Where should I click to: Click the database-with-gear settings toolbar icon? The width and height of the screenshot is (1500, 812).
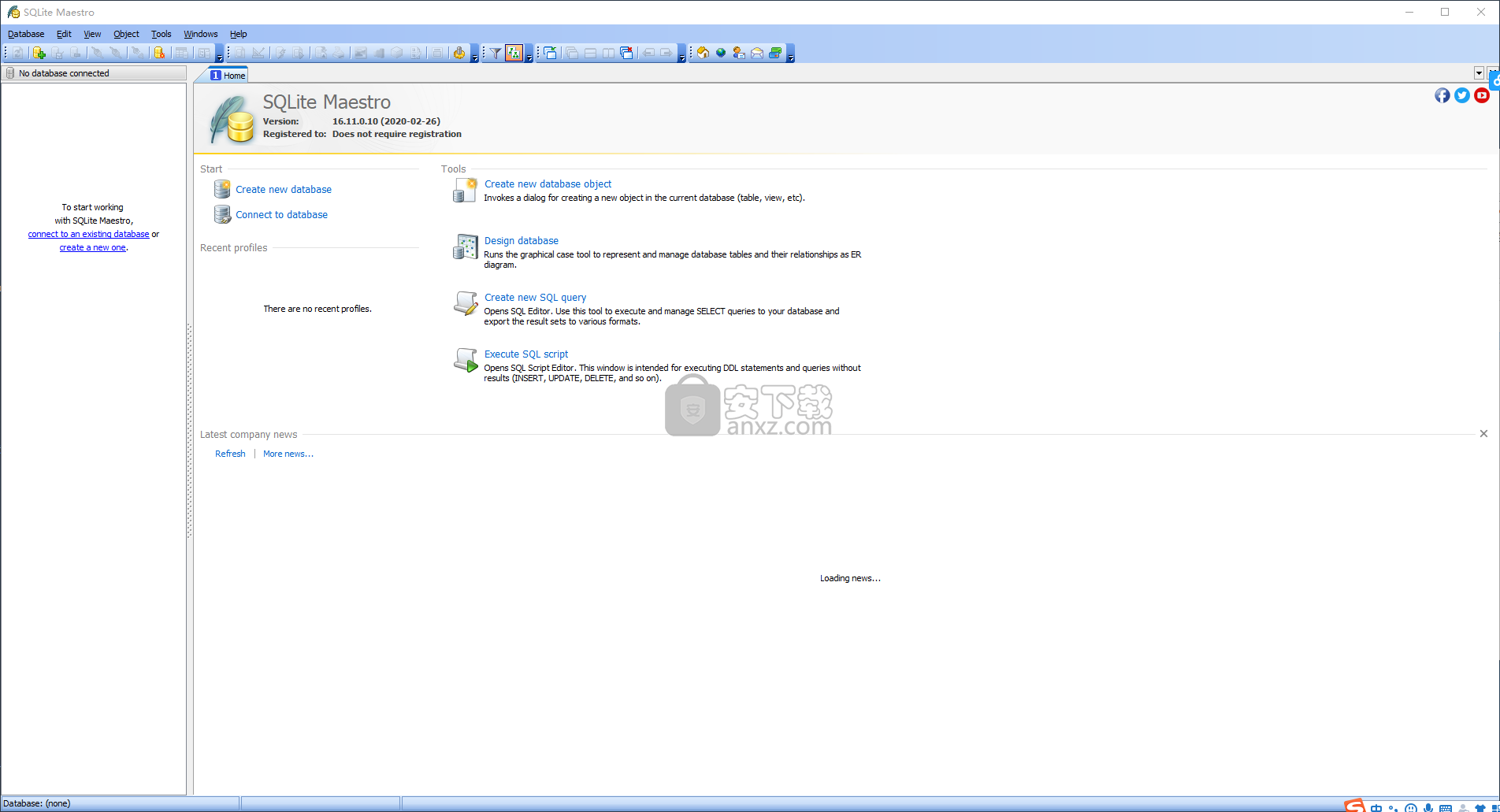[159, 53]
